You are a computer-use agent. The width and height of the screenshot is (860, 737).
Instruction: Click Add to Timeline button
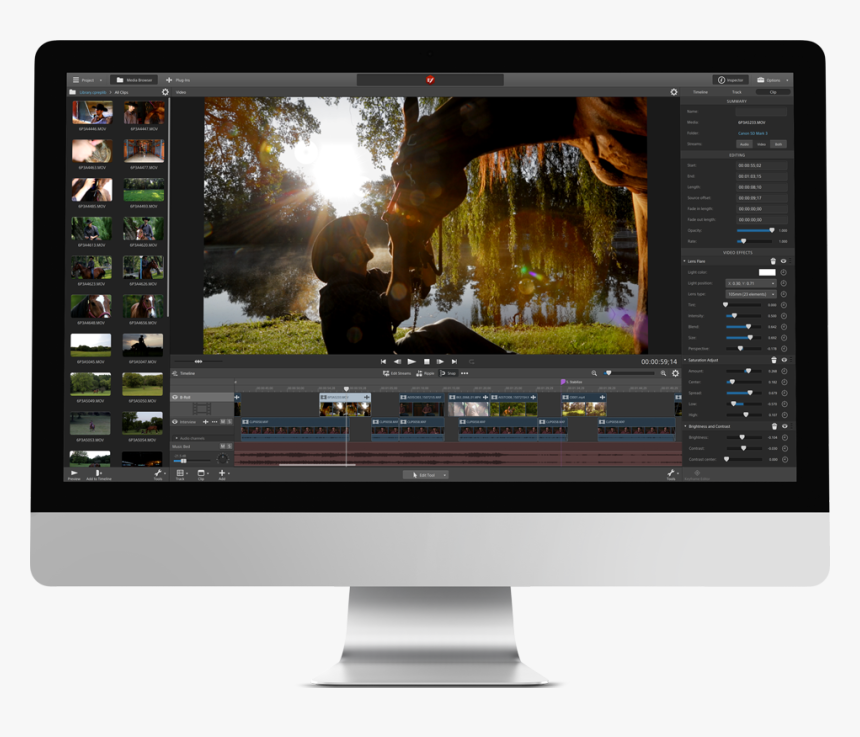(x=99, y=474)
